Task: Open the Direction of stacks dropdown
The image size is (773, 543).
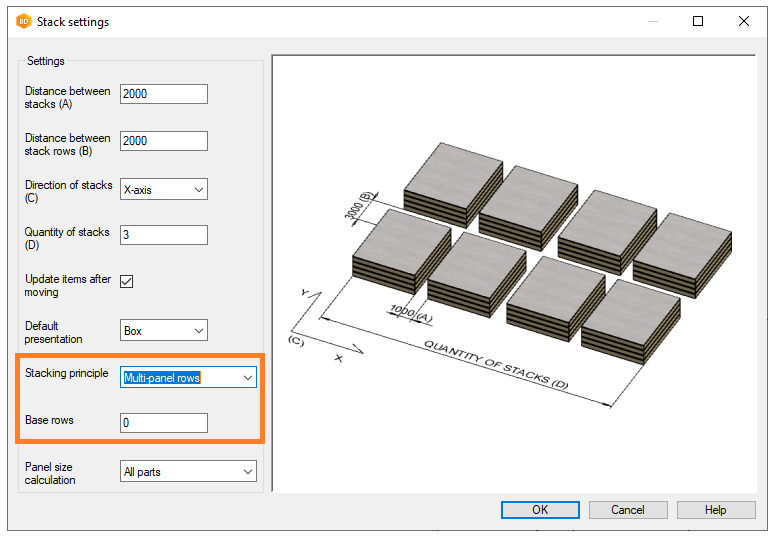Action: [163, 189]
